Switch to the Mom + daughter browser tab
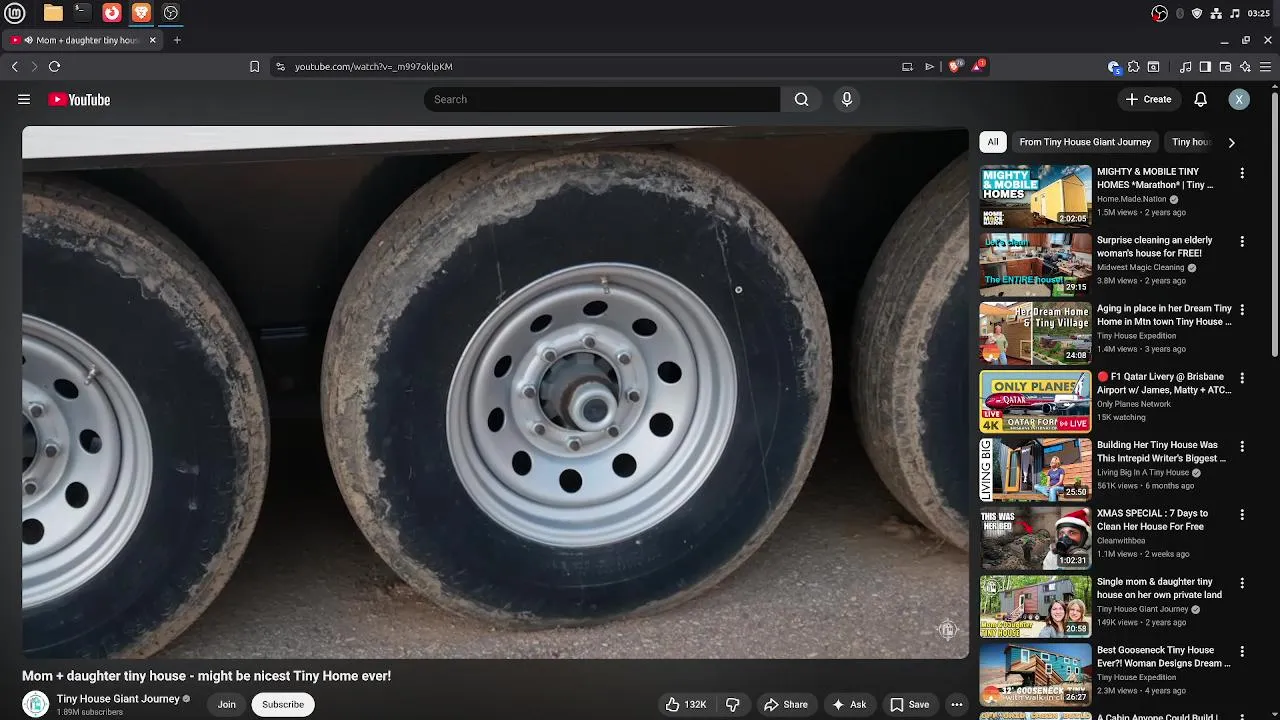Image resolution: width=1280 pixels, height=720 pixels. point(84,40)
